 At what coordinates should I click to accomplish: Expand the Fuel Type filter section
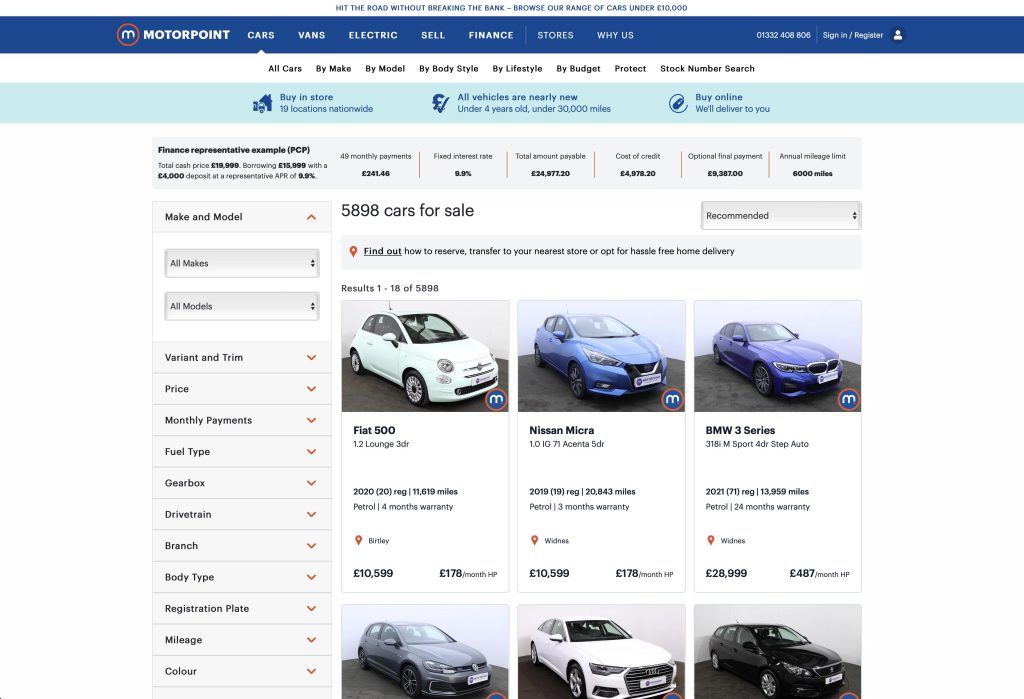[x=310, y=451]
